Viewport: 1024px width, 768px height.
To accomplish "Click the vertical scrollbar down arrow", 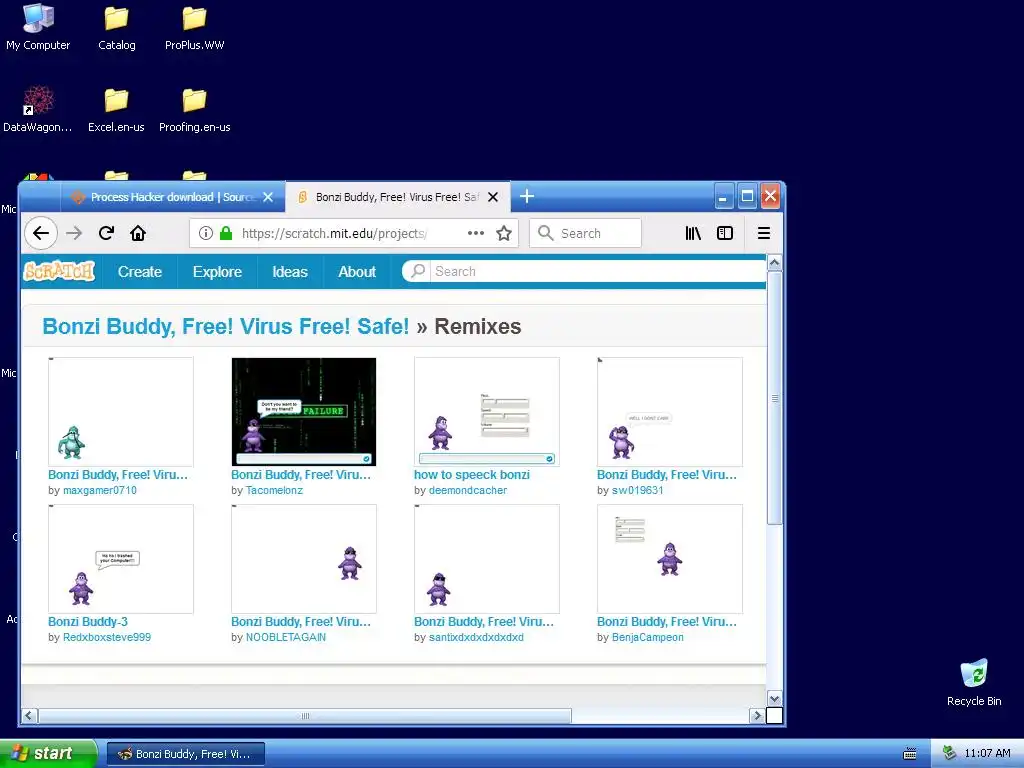I will pyautogui.click(x=775, y=699).
